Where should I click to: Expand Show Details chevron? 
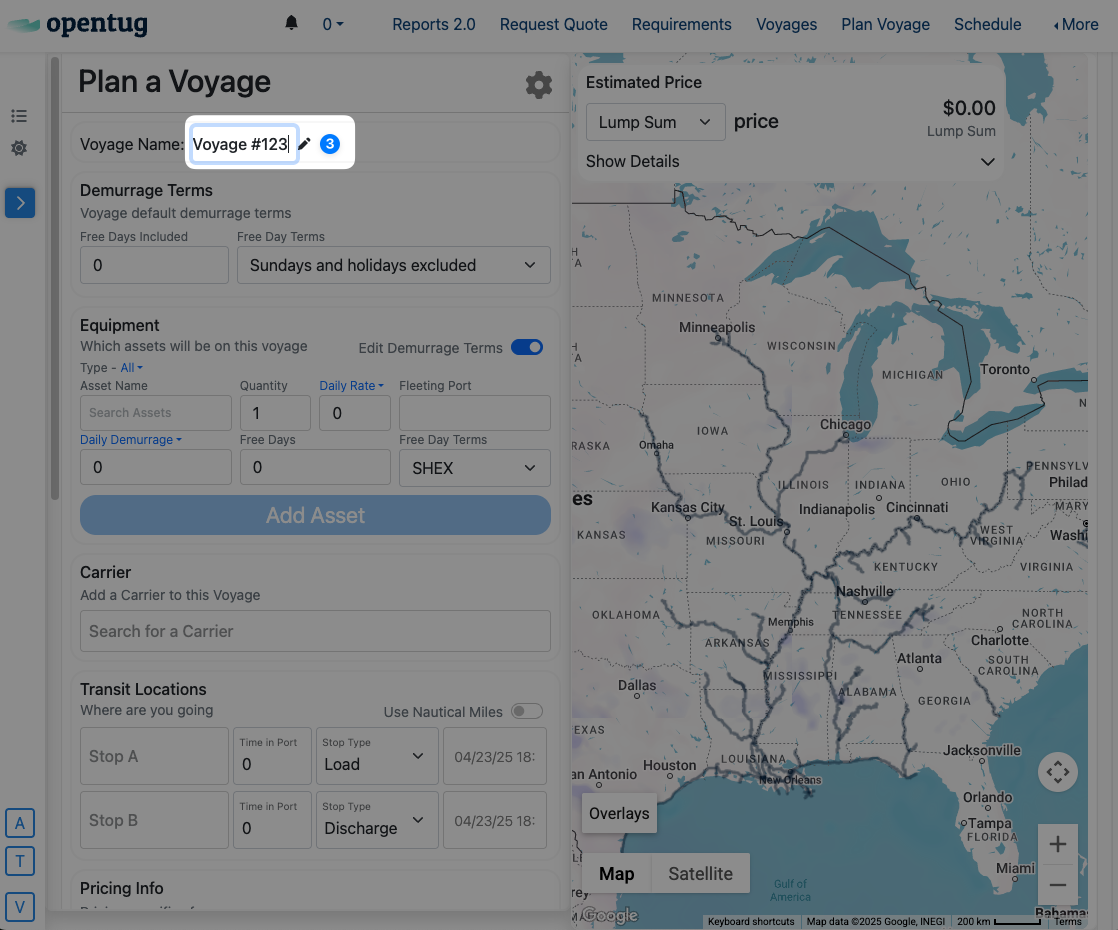click(x=987, y=162)
